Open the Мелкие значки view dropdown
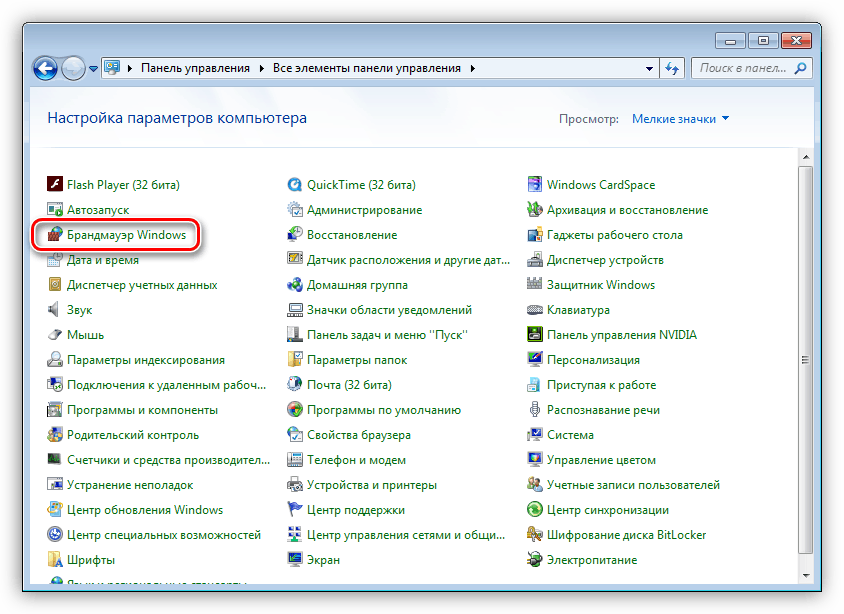844x614 pixels. click(x=677, y=118)
